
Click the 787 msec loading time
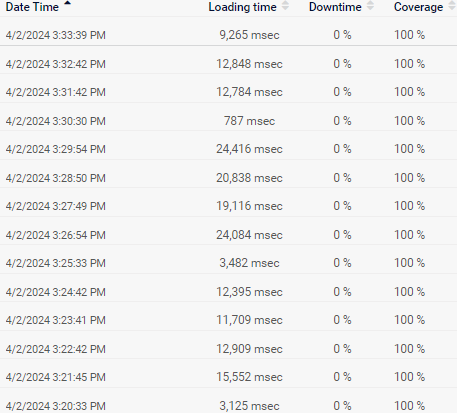point(249,121)
